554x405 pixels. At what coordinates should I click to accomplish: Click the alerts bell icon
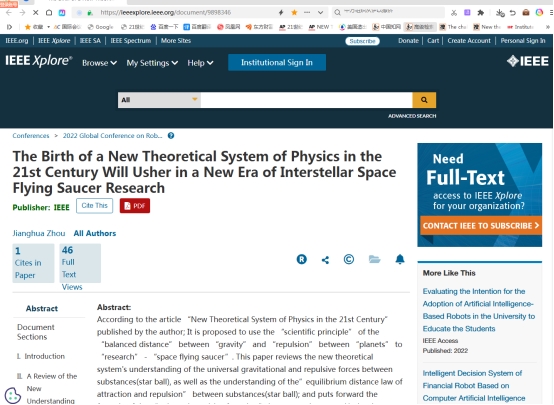tap(400, 259)
